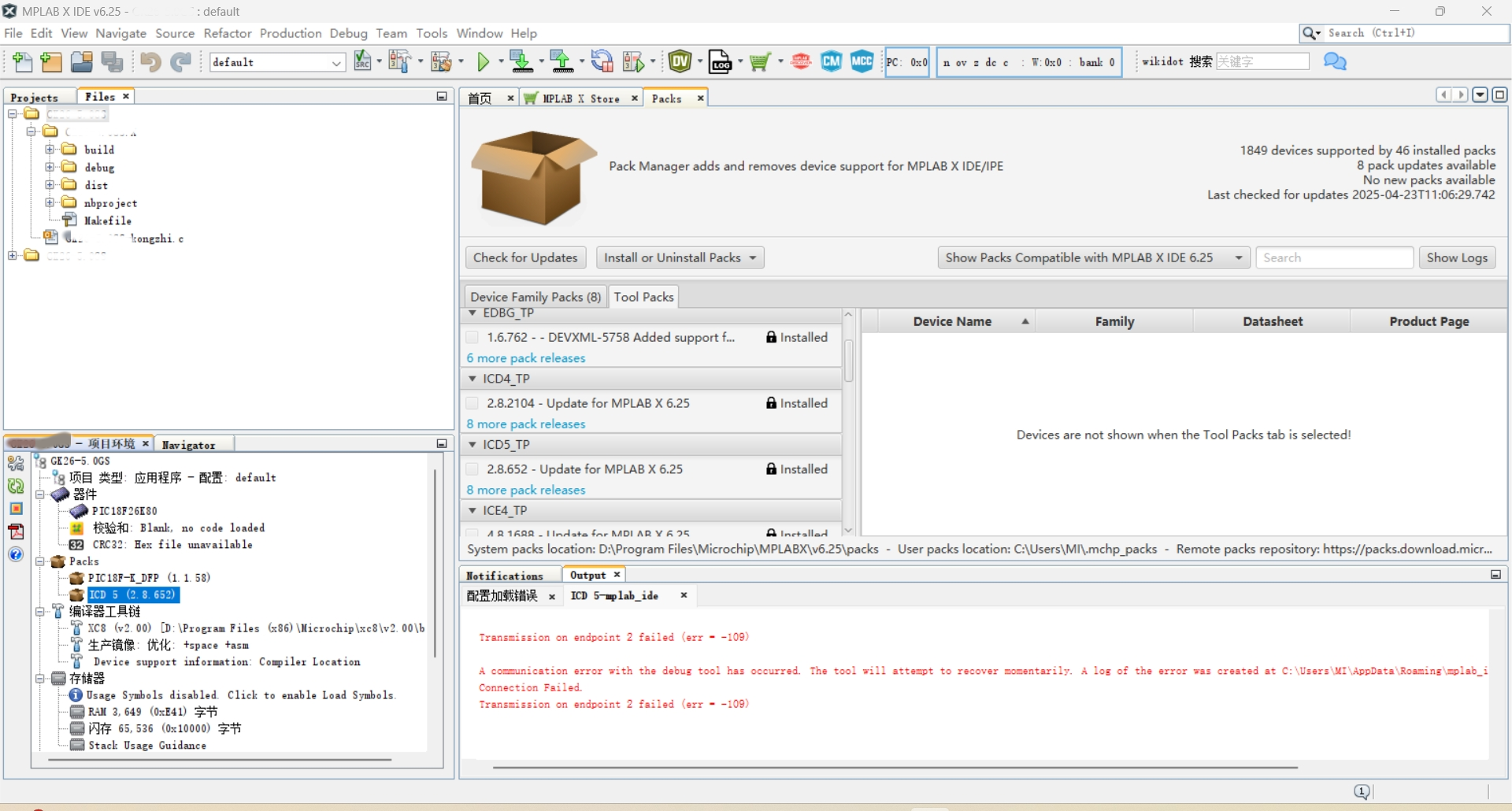Click the blue Help icon in left sidebar

(16, 554)
